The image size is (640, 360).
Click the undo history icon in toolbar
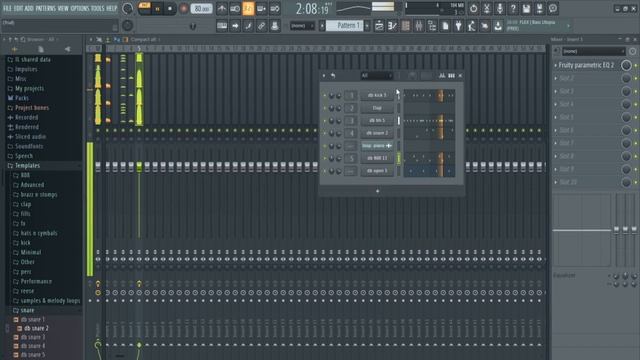(x=473, y=8)
